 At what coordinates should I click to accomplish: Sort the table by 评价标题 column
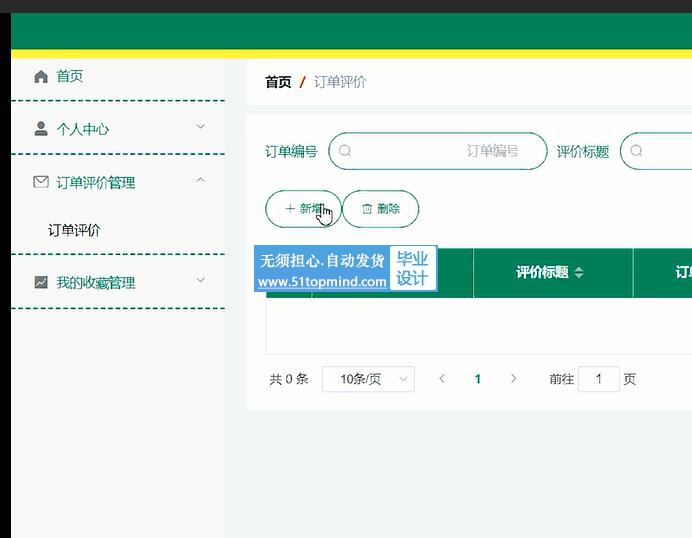pyautogui.click(x=579, y=273)
